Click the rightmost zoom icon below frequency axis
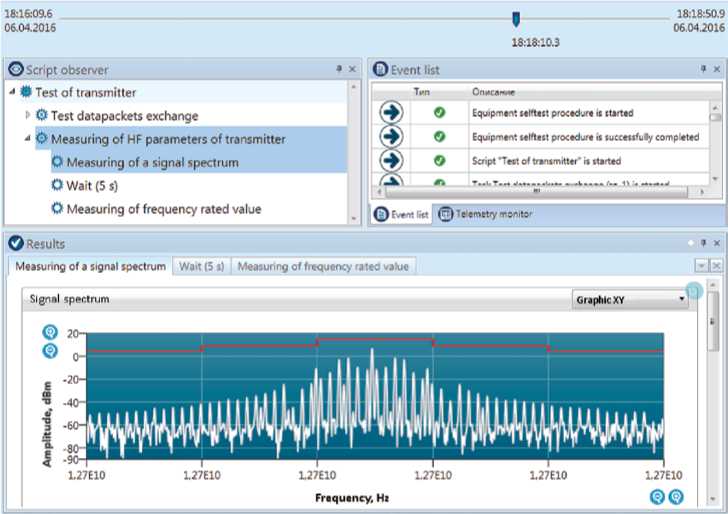 click(x=676, y=496)
